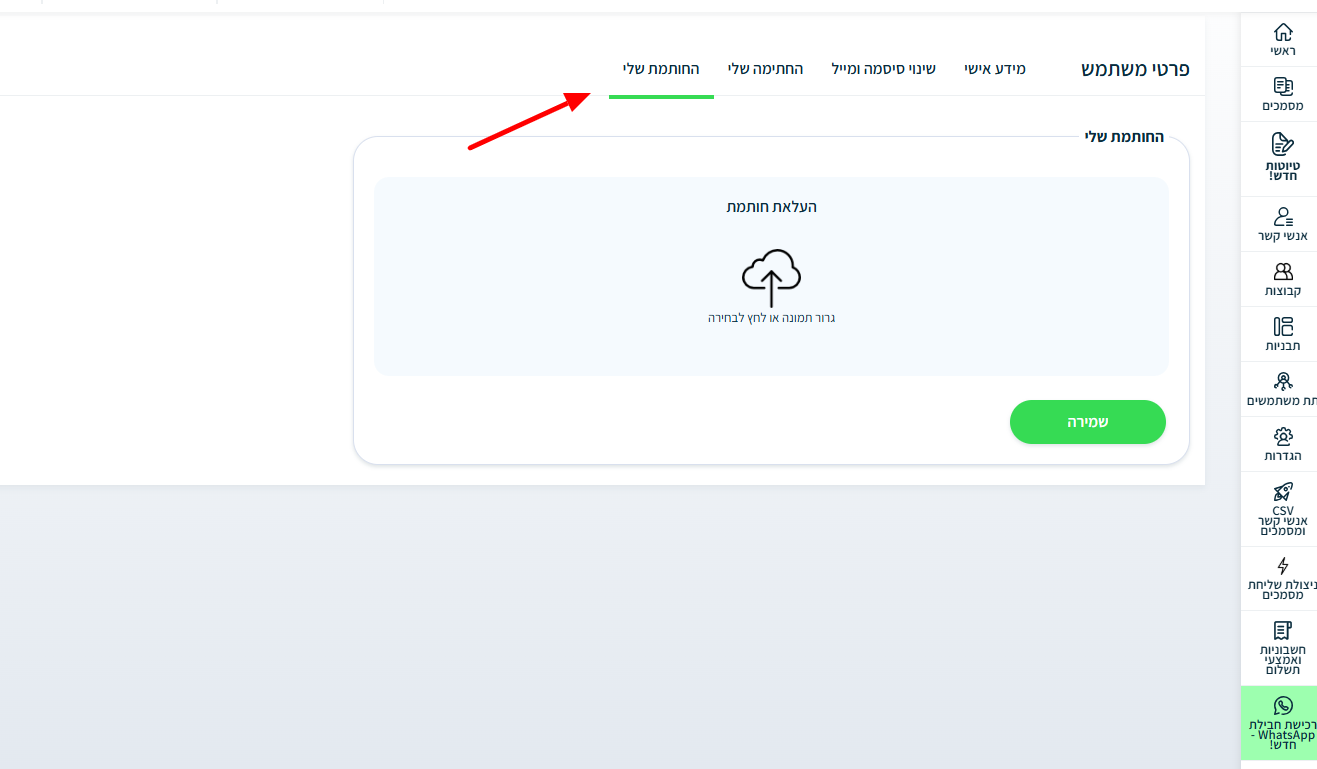Switch to שינוי סיסמה ומייל tab

coord(883,69)
